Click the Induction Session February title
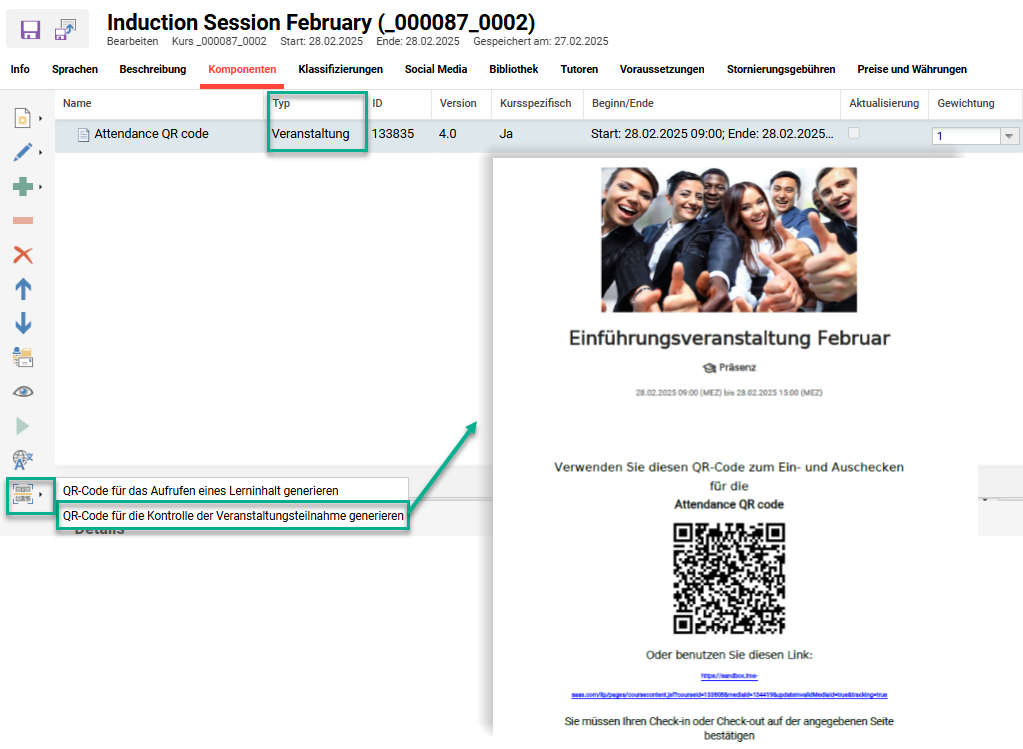The image size is (1023, 749). click(321, 22)
